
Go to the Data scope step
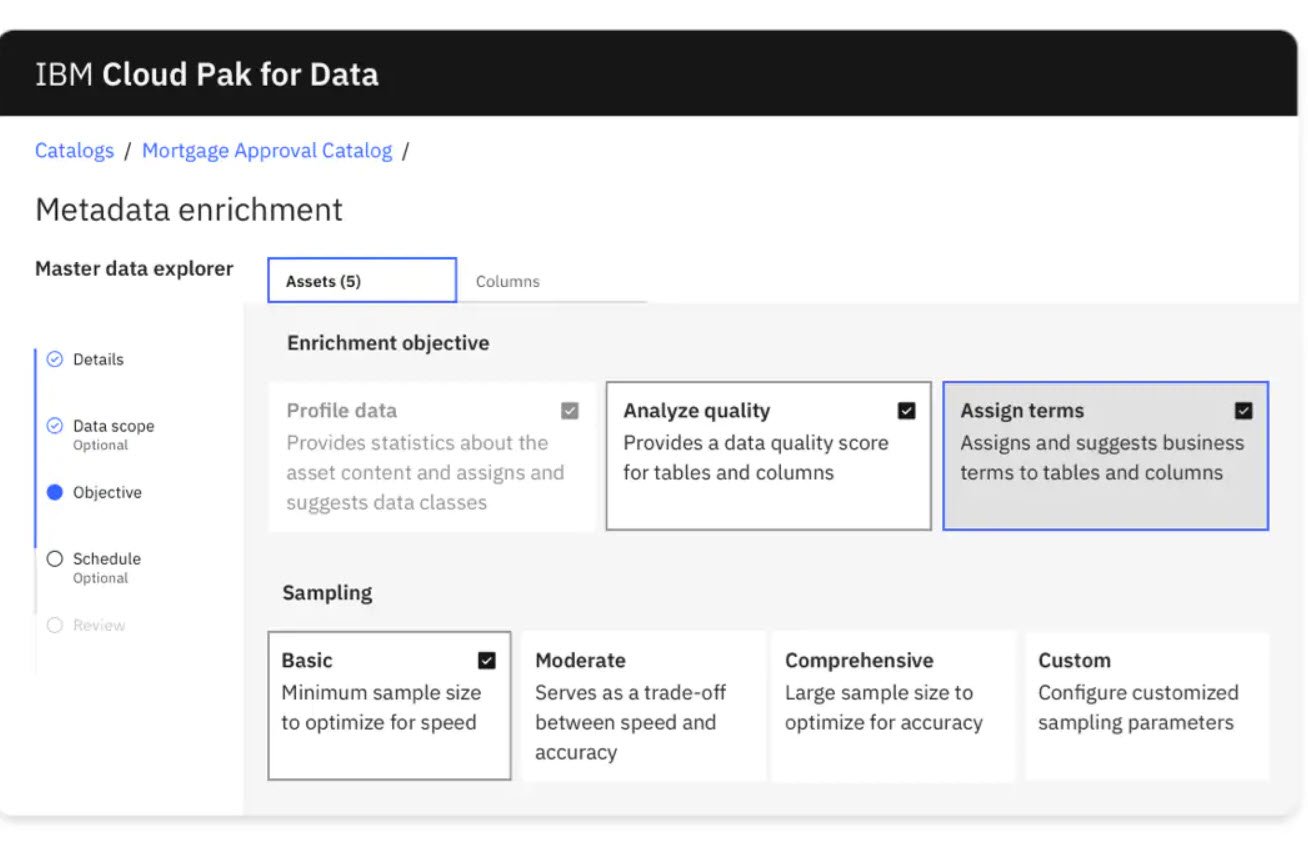(x=113, y=426)
